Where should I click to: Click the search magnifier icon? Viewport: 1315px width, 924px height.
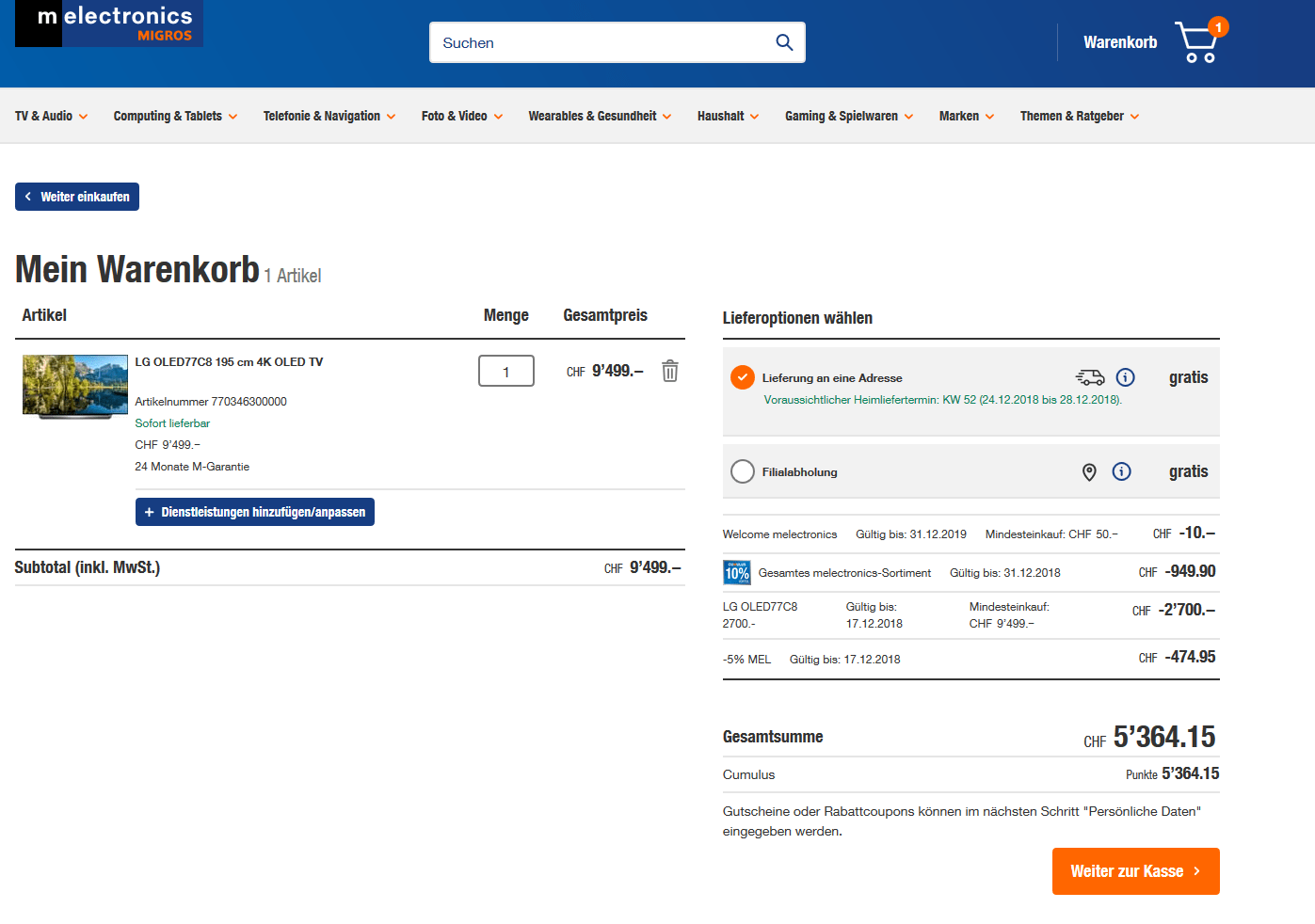tap(783, 42)
